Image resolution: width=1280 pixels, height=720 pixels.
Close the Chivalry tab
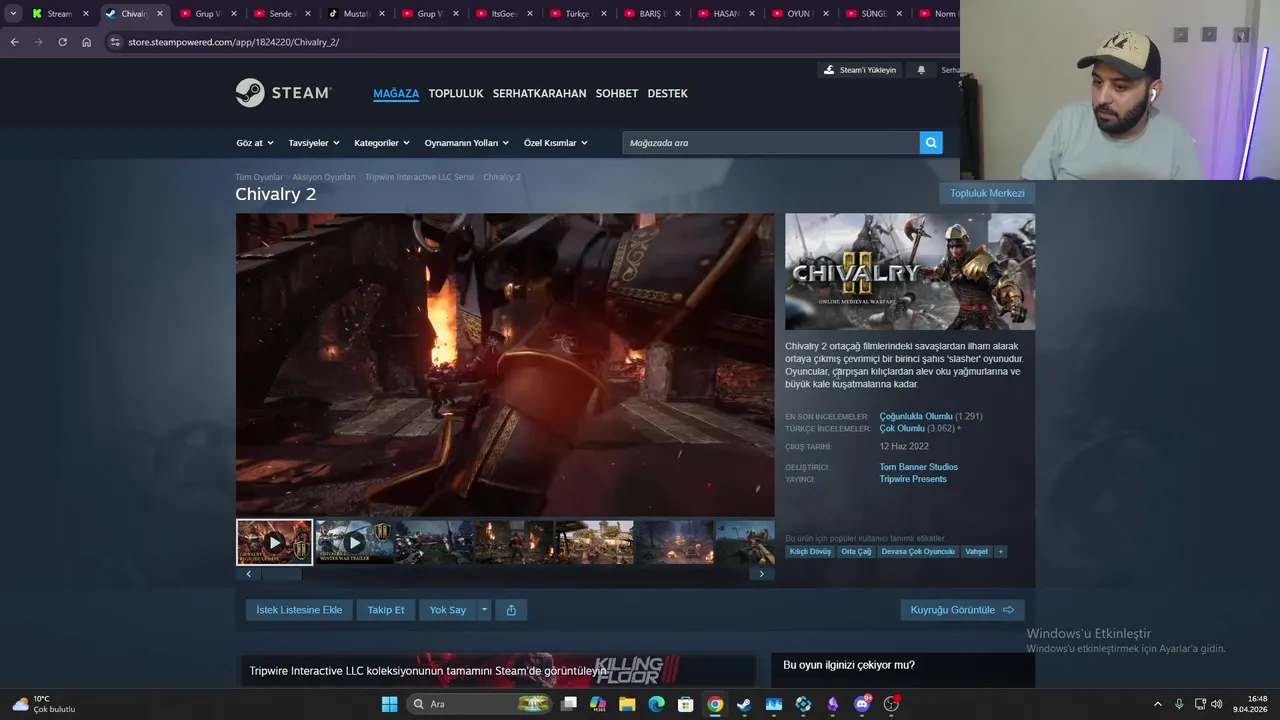pyautogui.click(x=159, y=14)
